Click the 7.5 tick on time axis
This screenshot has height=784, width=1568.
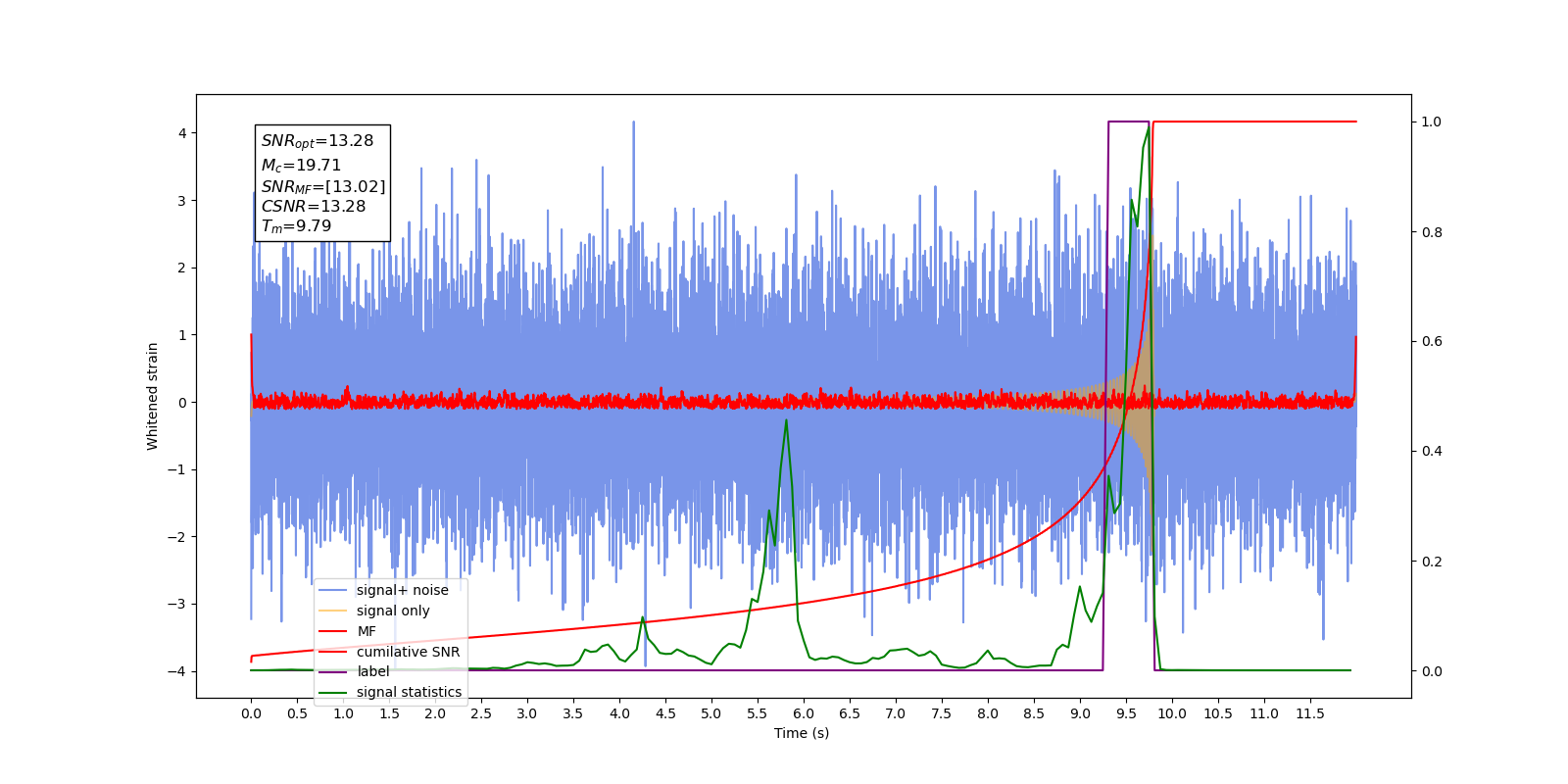pos(942,713)
